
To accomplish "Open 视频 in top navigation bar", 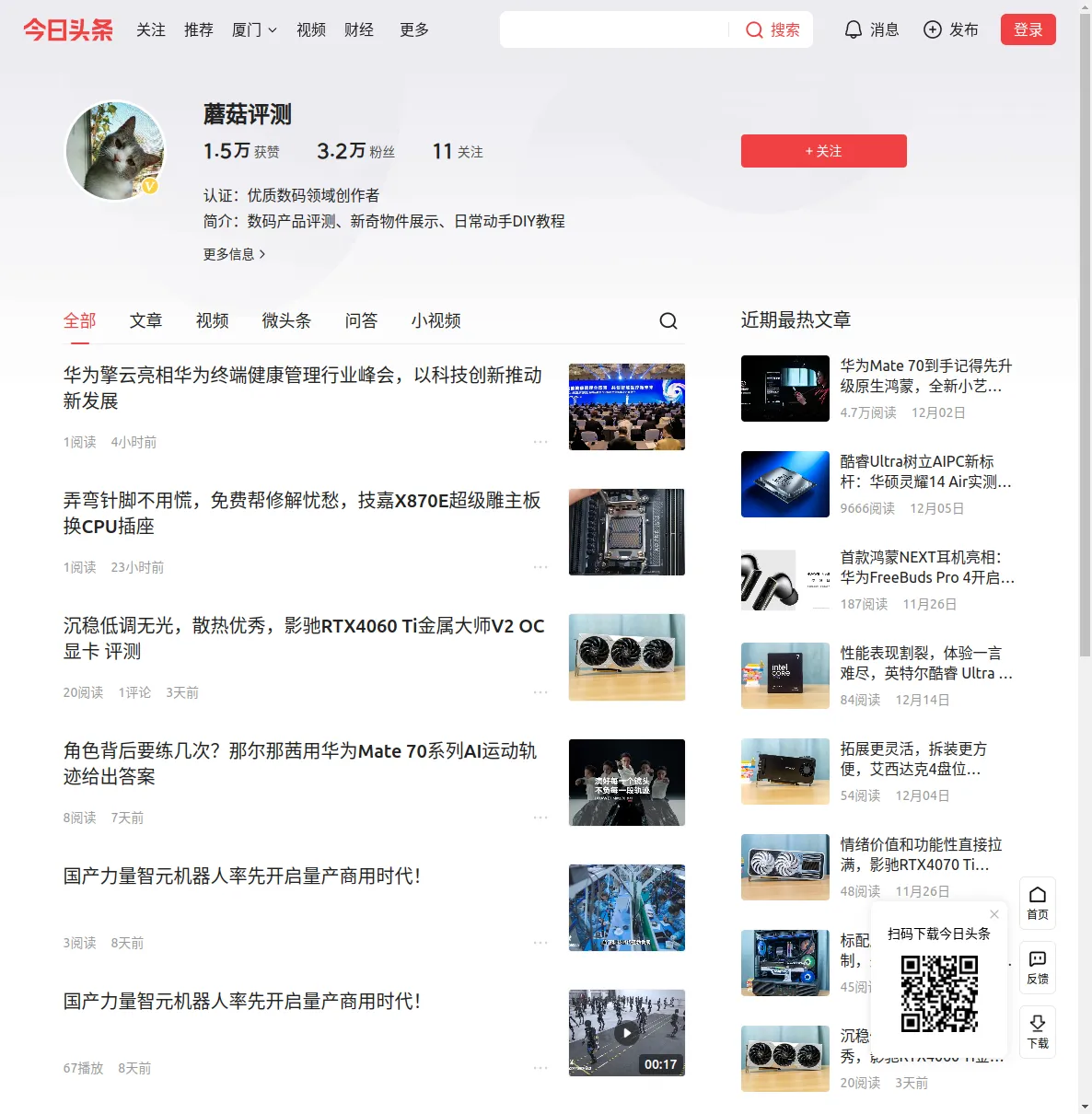I will coord(311,29).
